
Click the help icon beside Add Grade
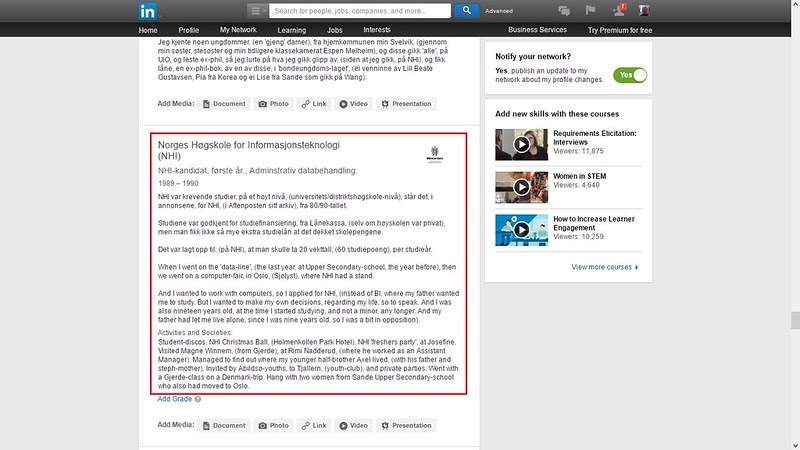[x=198, y=399]
